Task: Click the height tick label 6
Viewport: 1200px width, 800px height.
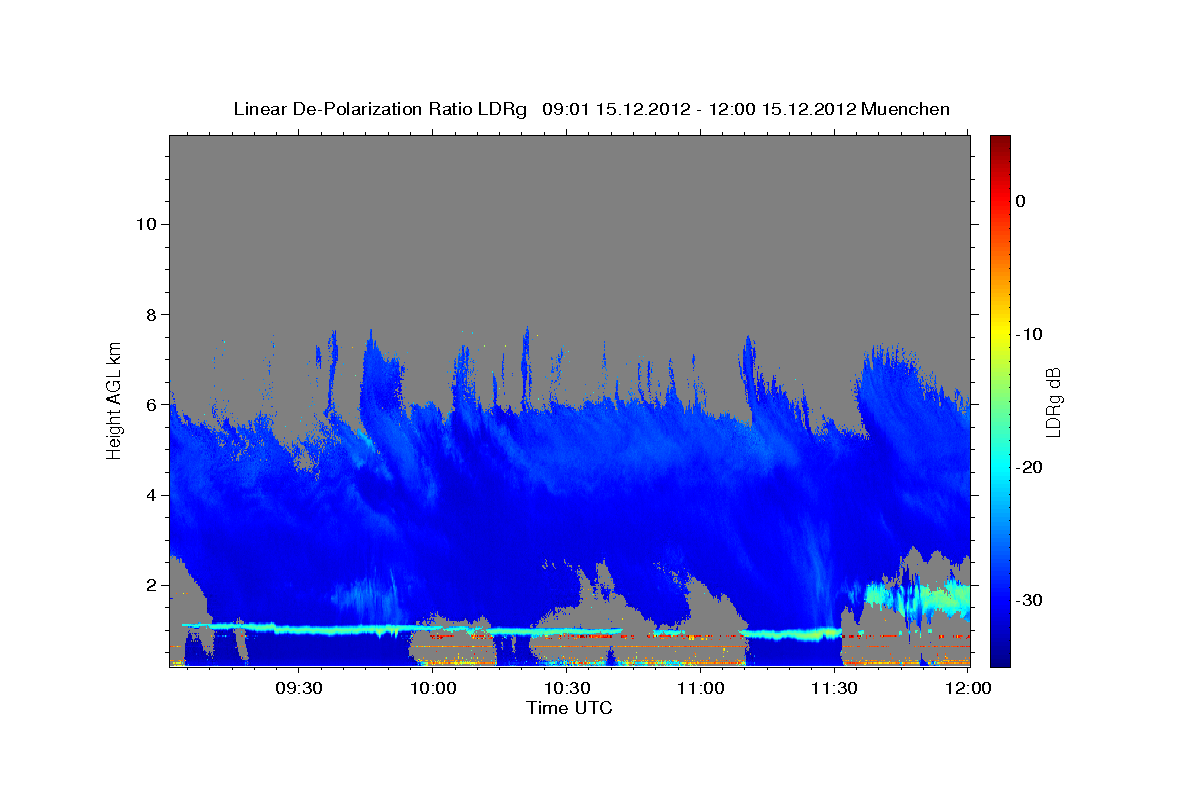Action: (x=150, y=405)
